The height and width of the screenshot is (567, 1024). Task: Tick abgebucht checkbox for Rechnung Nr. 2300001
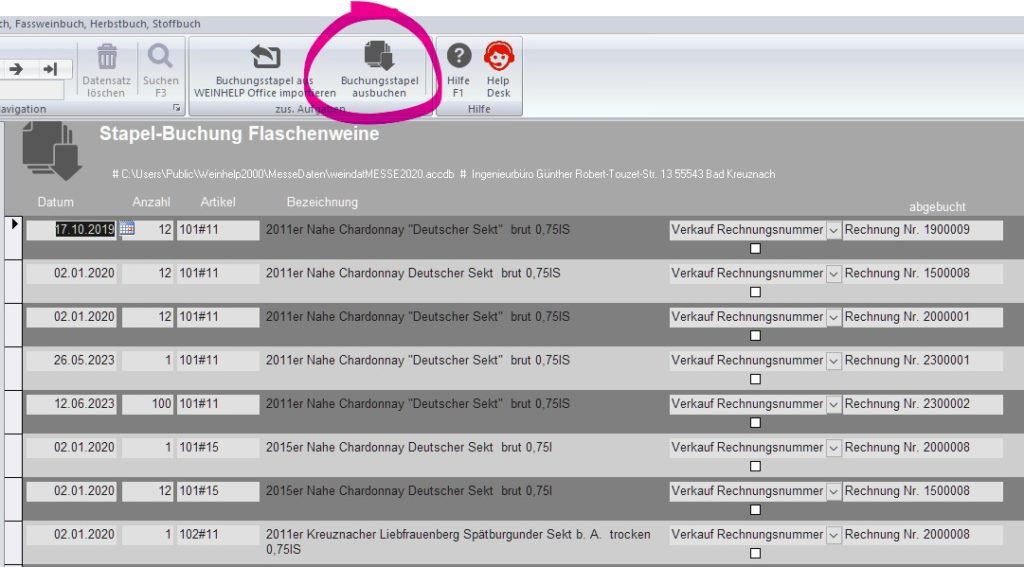point(755,379)
